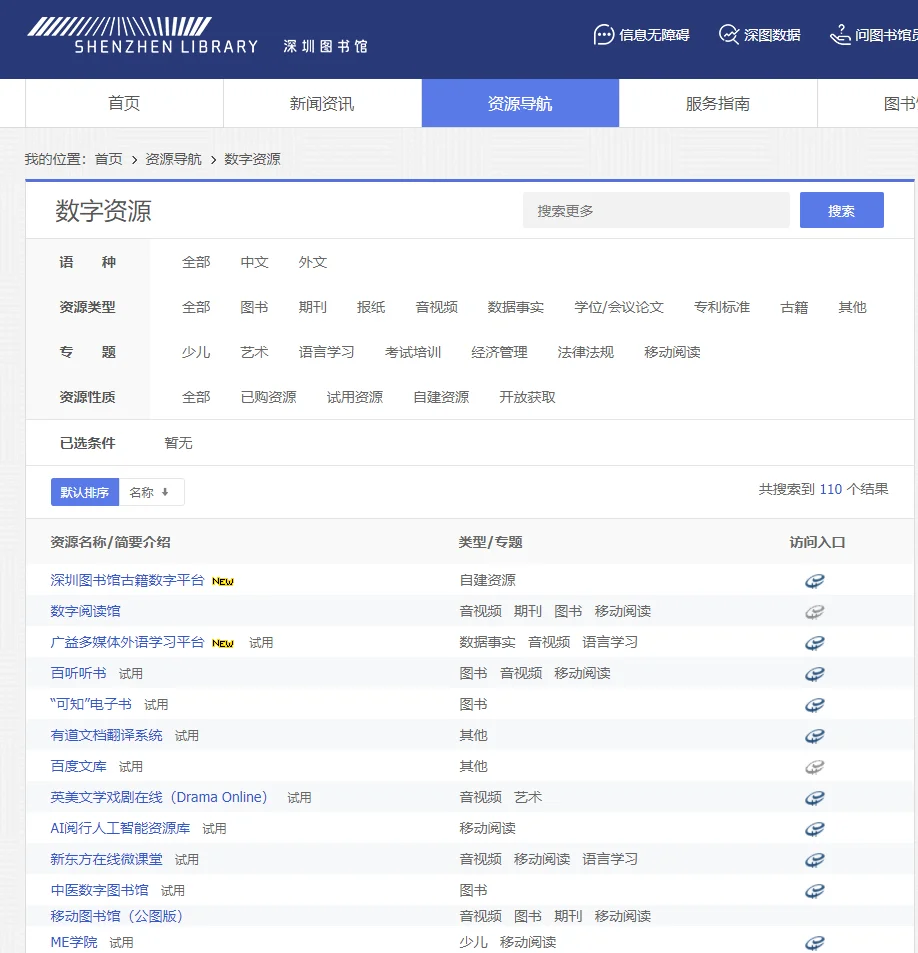Screen dimensions: 918x953
Task: Filter resource type by 期刊
Action: pos(312,307)
